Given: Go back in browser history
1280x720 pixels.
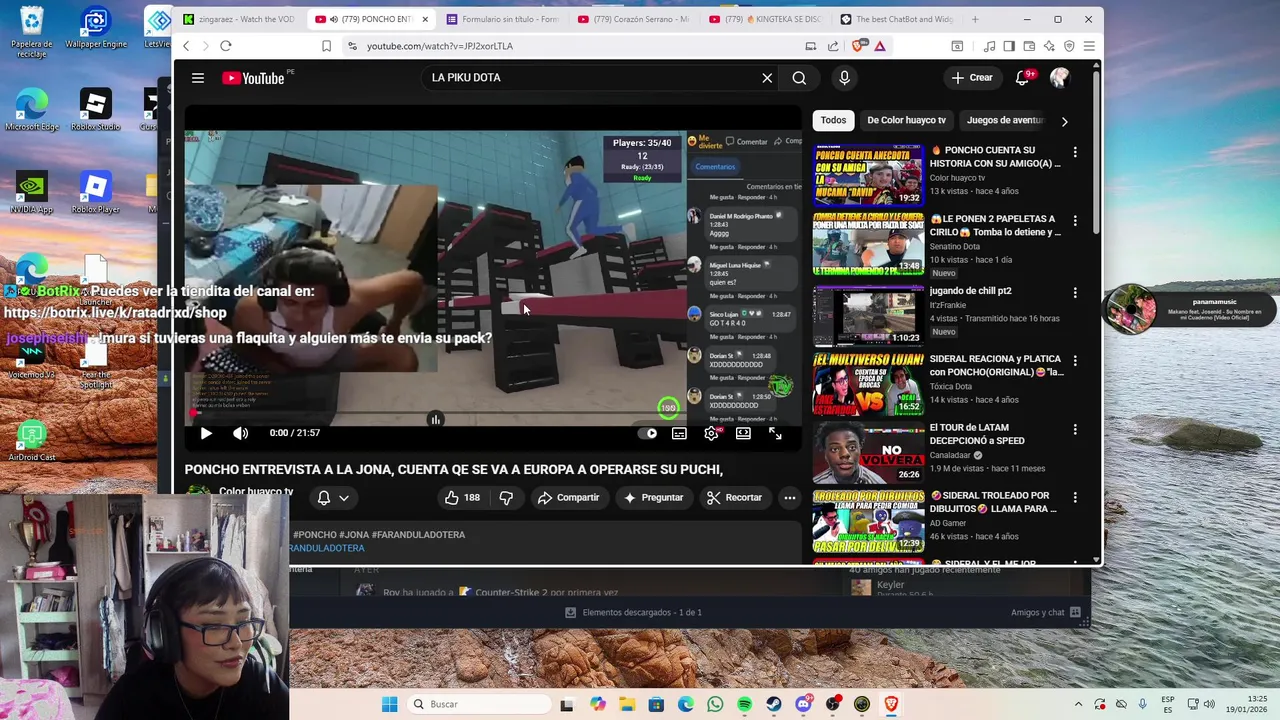Looking at the screenshot, I should click(186, 46).
